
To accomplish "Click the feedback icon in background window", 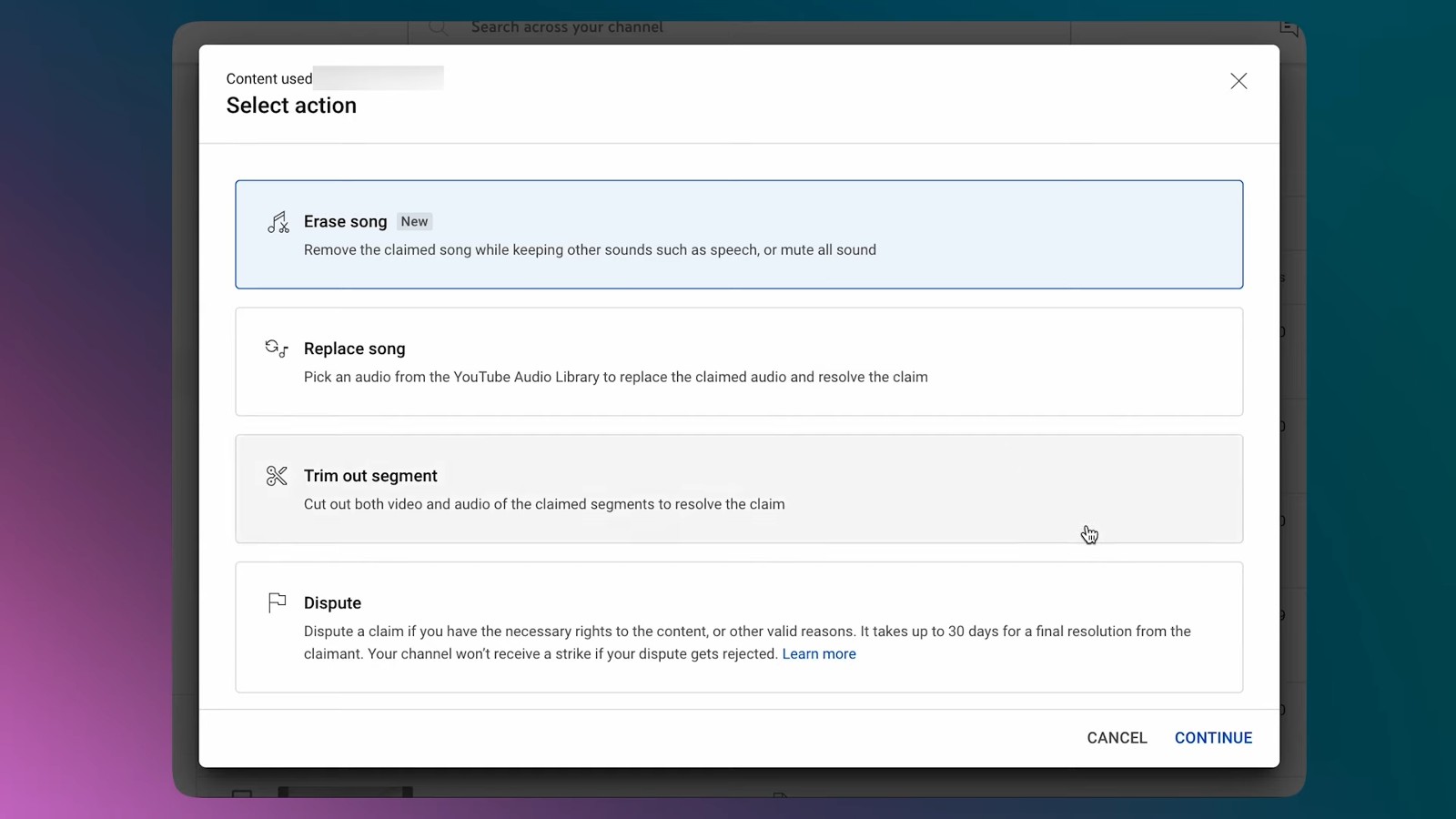I will [x=1289, y=28].
